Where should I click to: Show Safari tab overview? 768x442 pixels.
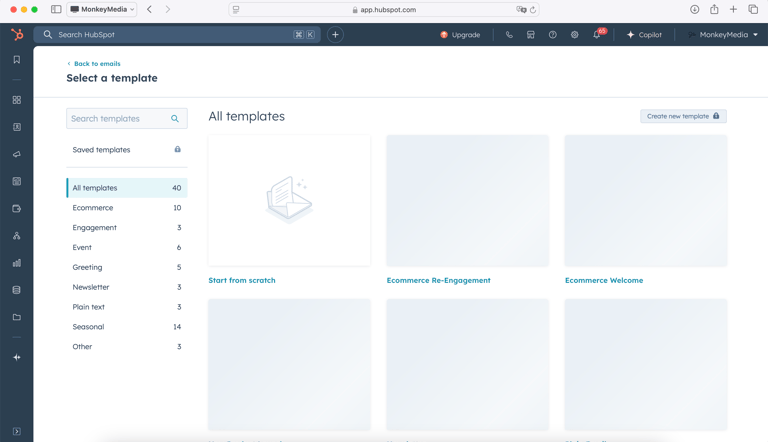[753, 9]
